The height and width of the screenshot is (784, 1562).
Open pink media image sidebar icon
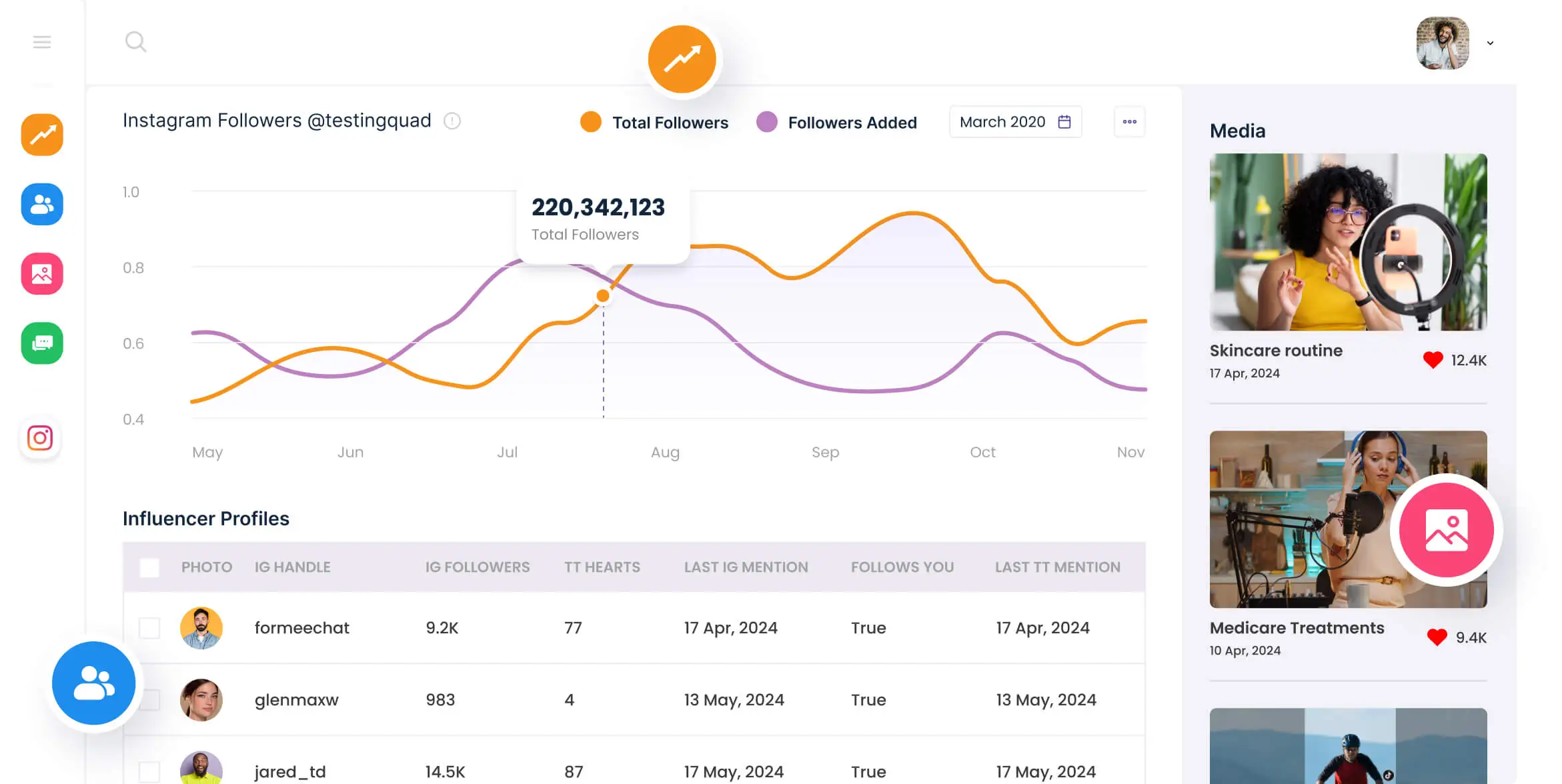pos(42,273)
